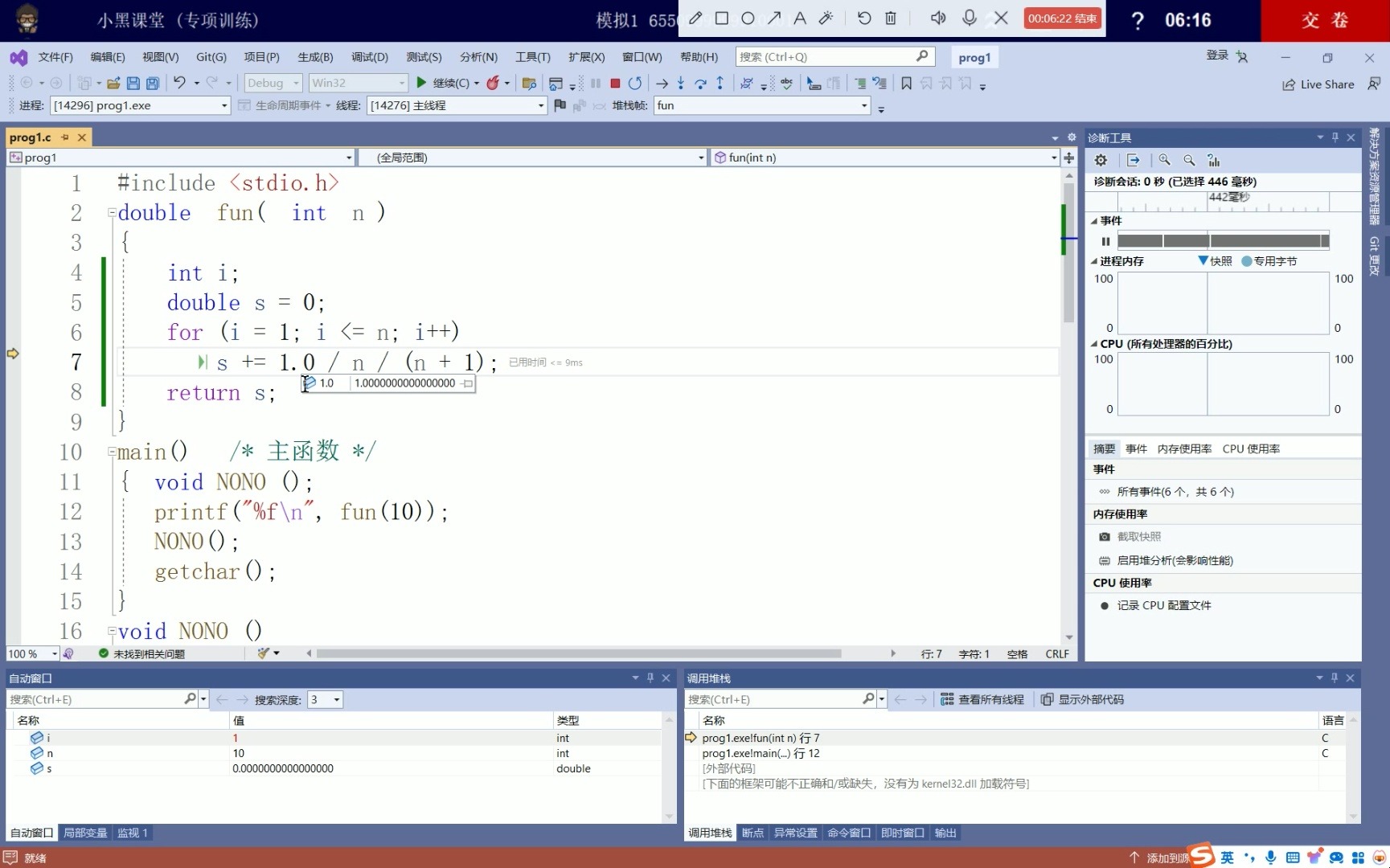Image resolution: width=1390 pixels, height=868 pixels.
Task: Open the Debug (调试) menu
Action: 369,57
